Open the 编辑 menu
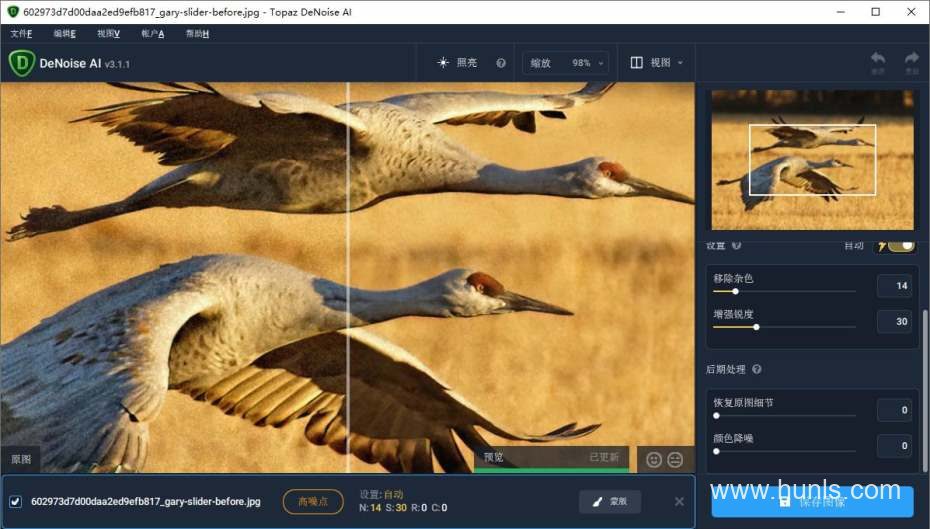The height and width of the screenshot is (529, 930). click(65, 34)
